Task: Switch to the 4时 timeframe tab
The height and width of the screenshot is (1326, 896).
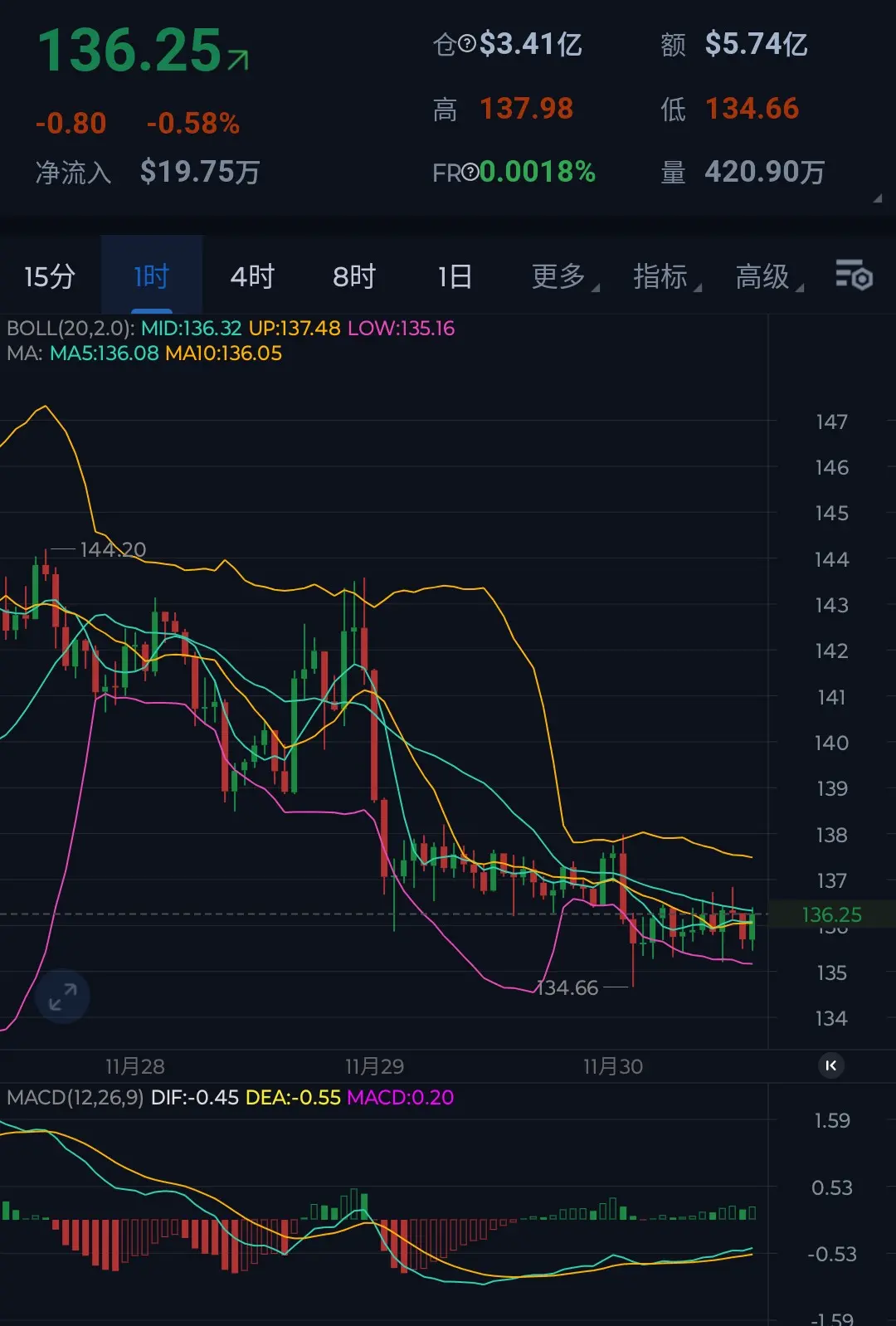Action: point(252,276)
